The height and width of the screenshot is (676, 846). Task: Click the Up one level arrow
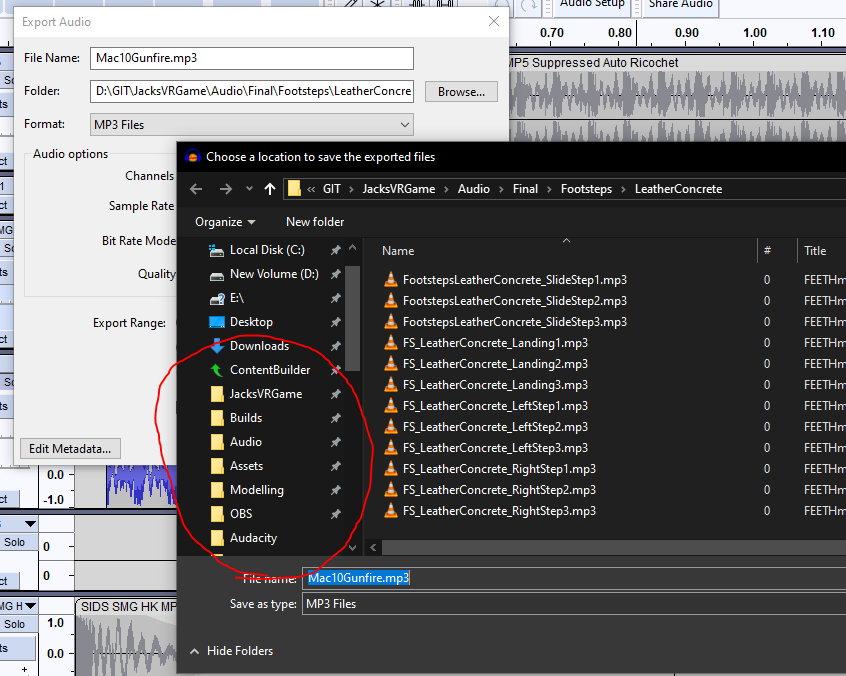[x=270, y=189]
